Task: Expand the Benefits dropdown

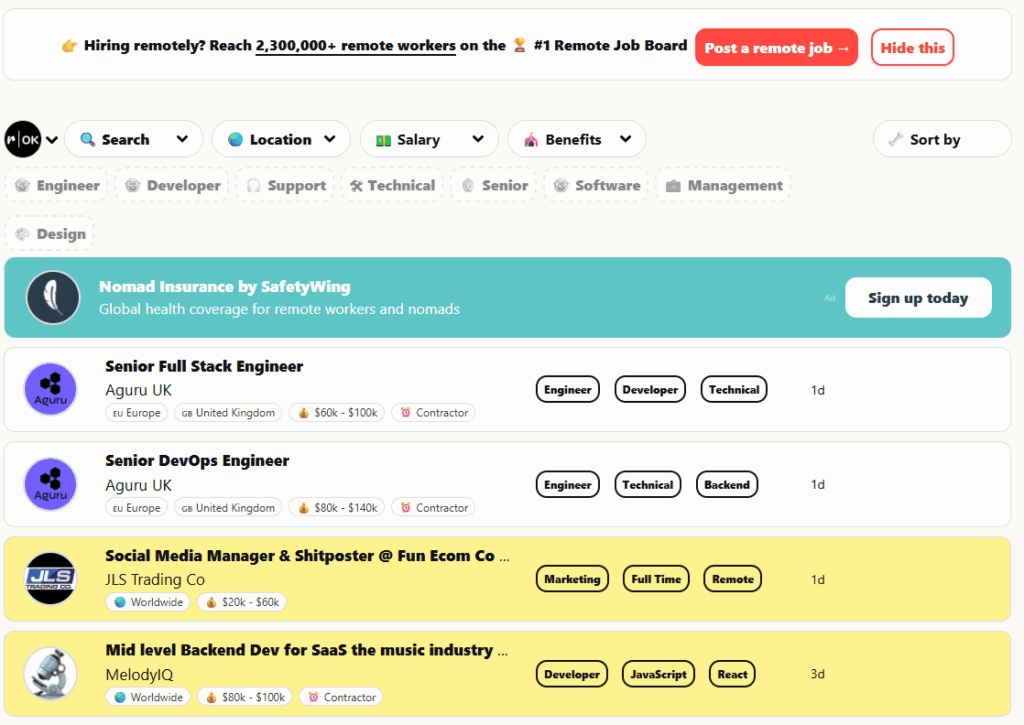Action: 576,139
